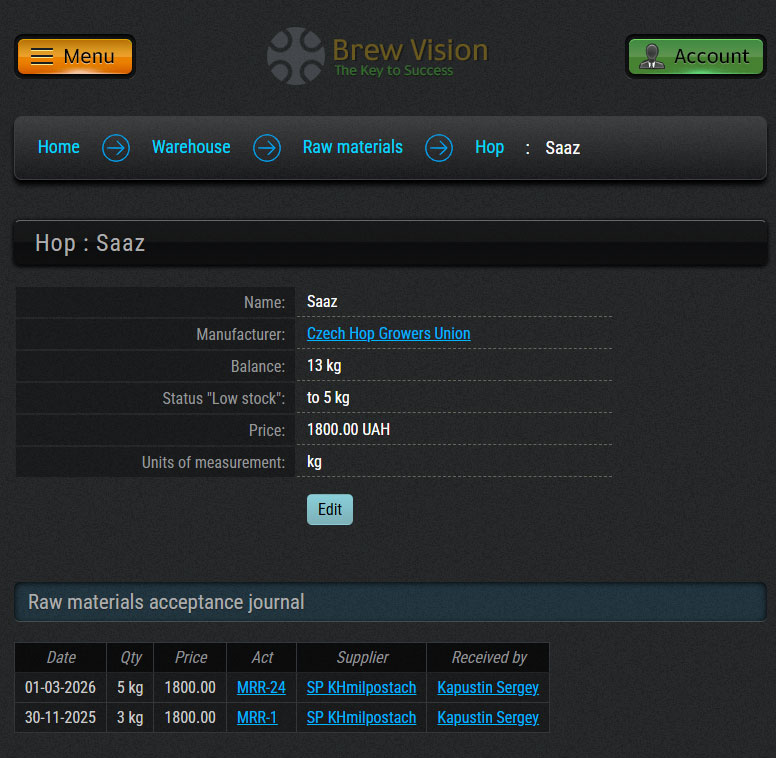
Task: Open act MRR-24 link
Action: coord(261,688)
